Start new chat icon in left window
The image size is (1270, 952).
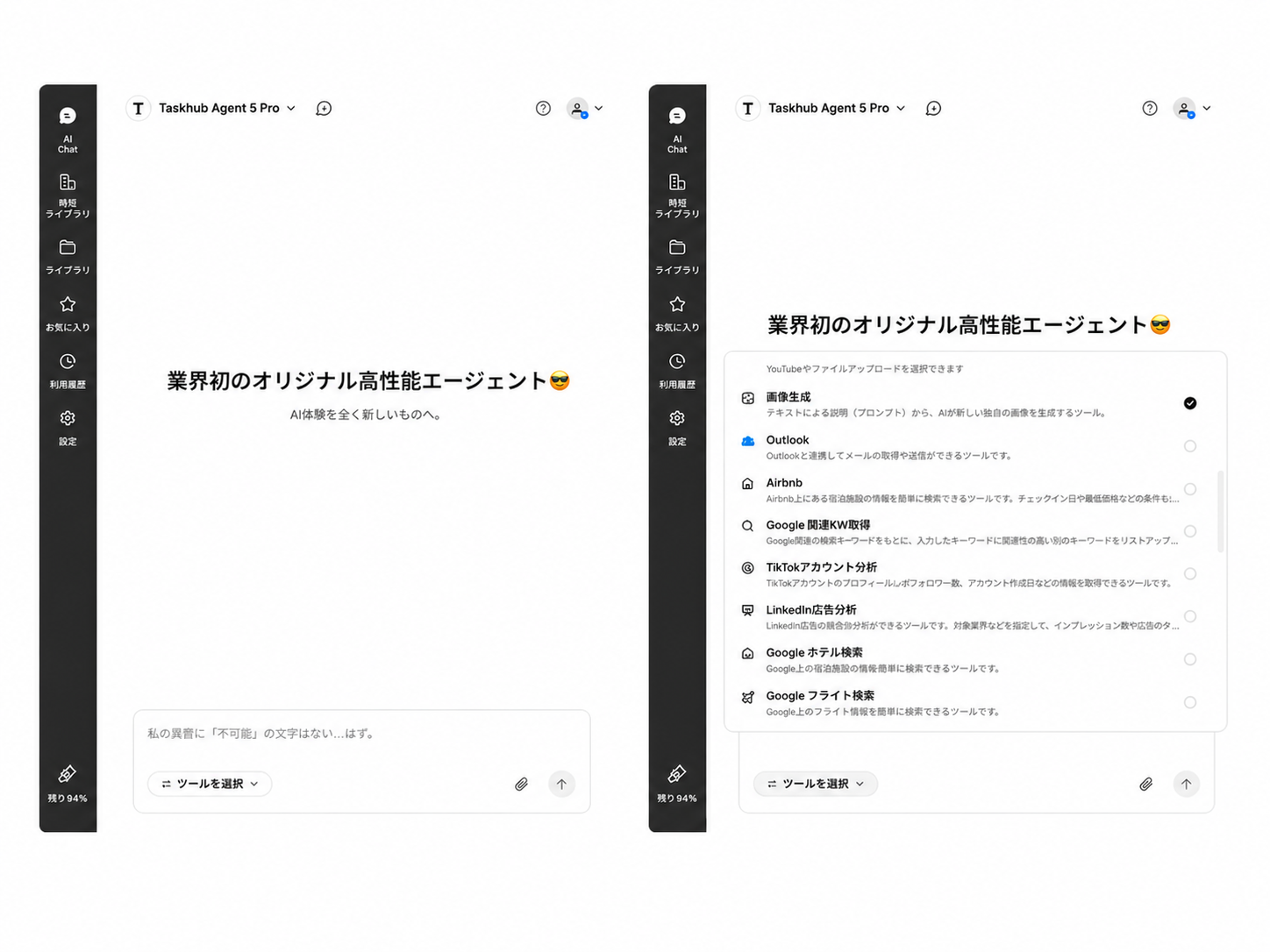(x=324, y=109)
